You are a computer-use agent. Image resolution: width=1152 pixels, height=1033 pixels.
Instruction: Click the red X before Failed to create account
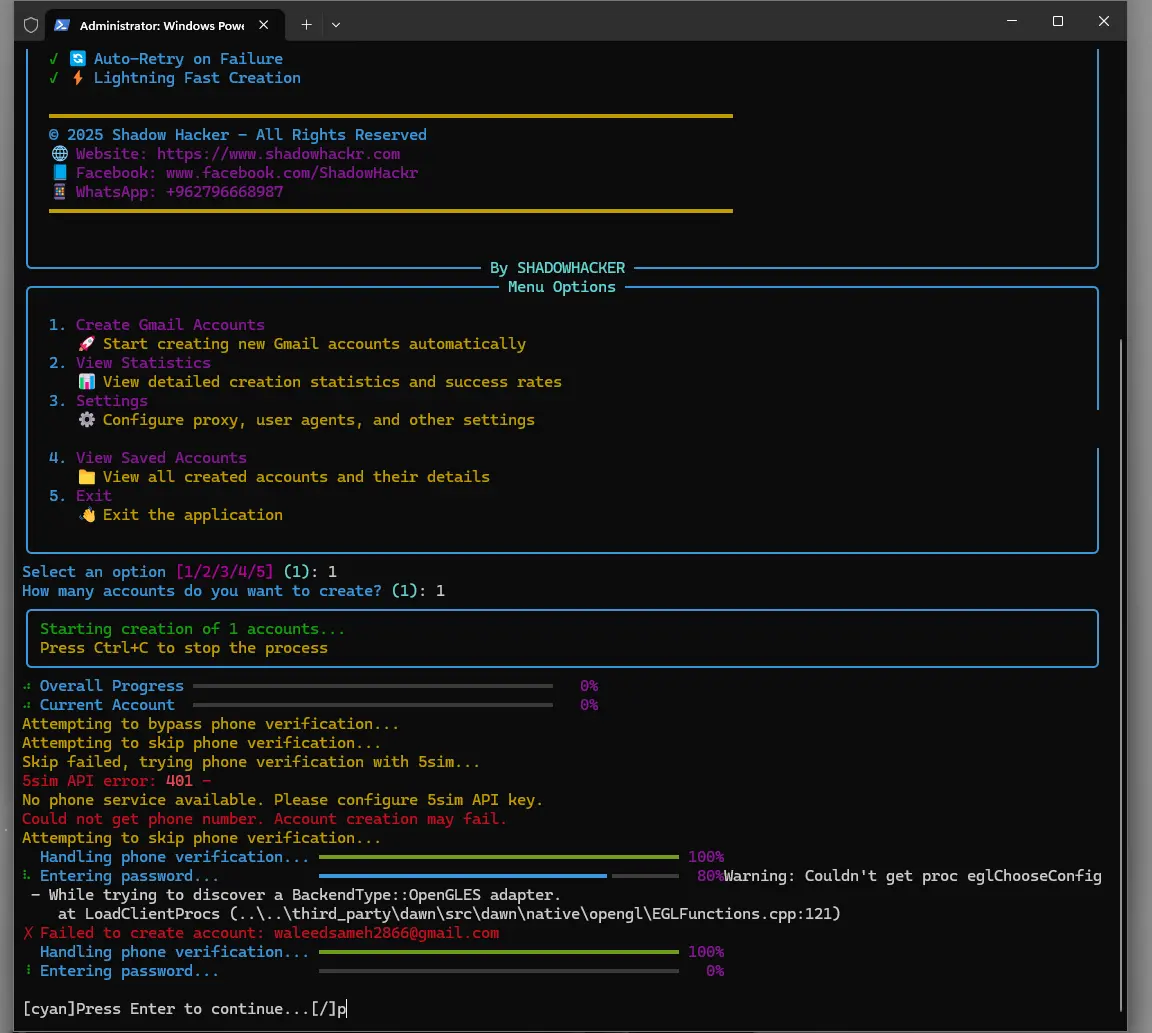pos(28,933)
